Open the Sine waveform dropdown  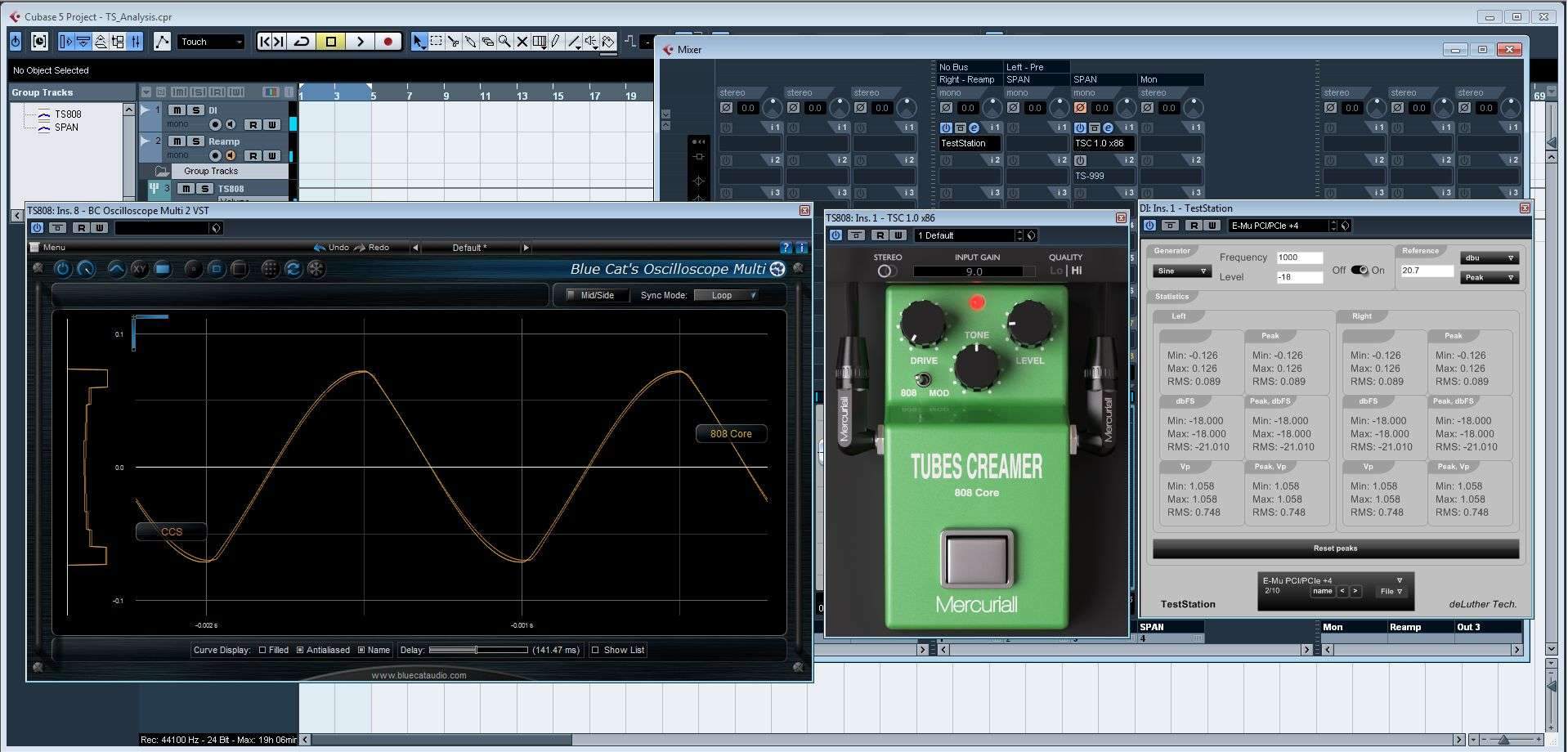click(x=1181, y=271)
